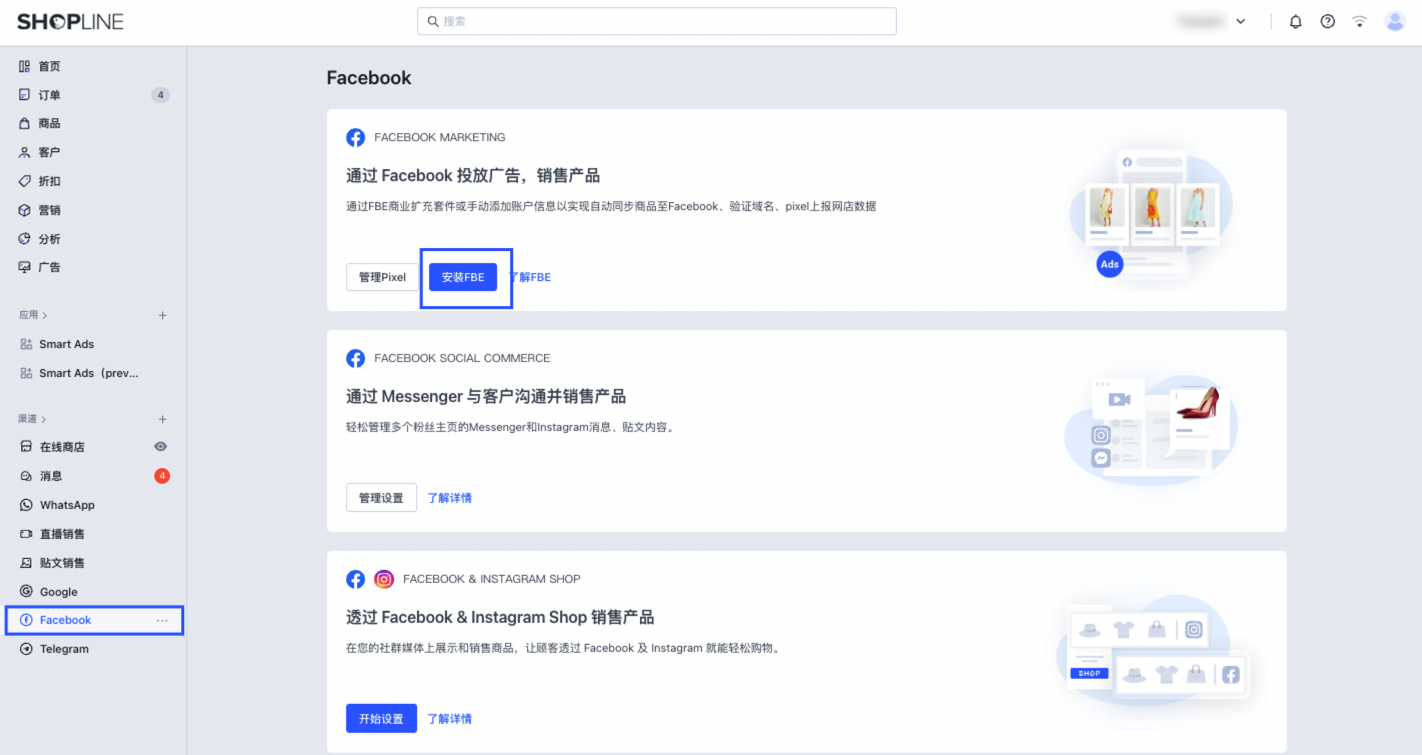Open the account name dropdown in header
Image resolution: width=1422 pixels, height=755 pixels.
pos(1211,21)
